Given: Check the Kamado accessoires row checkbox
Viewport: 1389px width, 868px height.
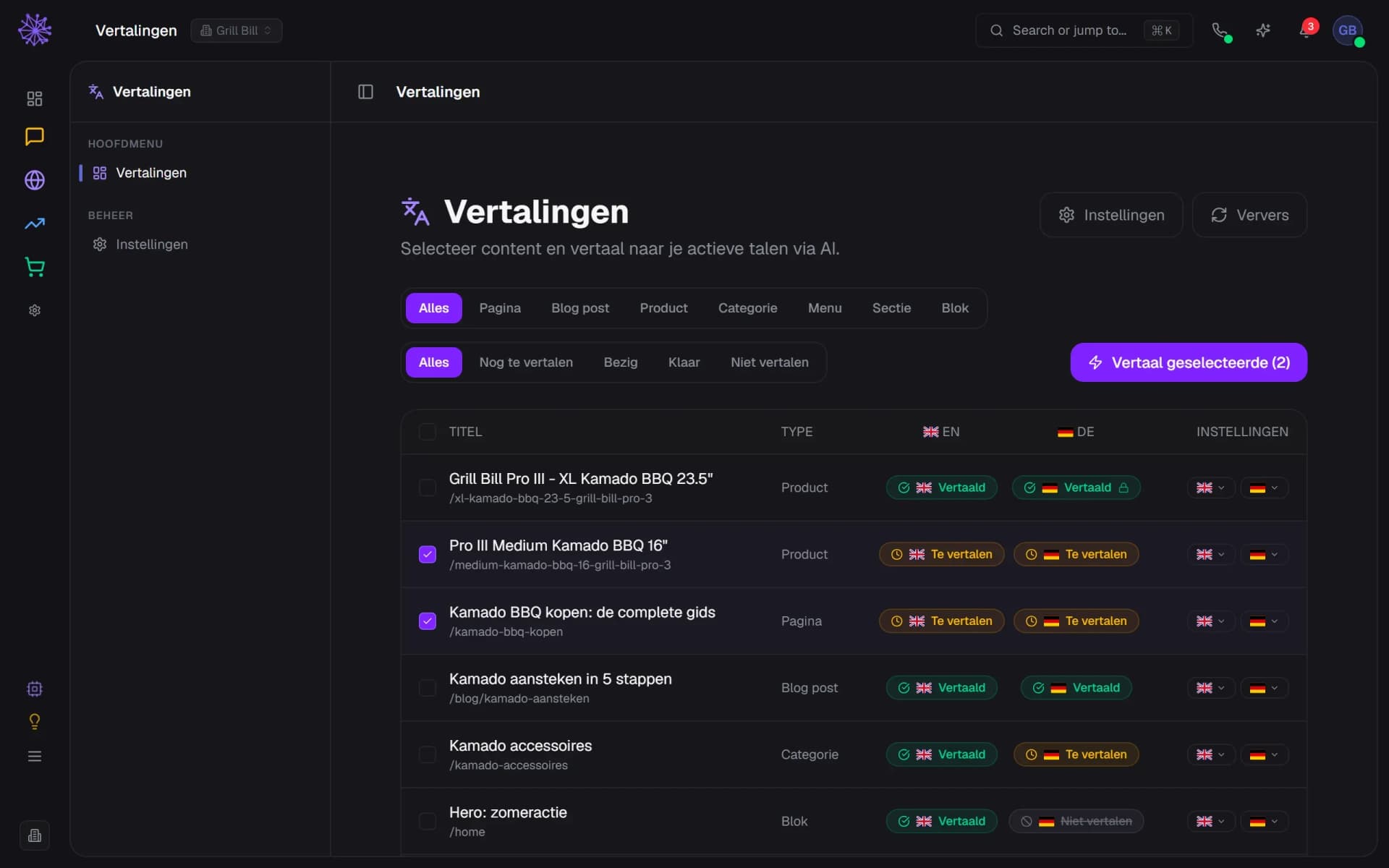Looking at the screenshot, I should [428, 754].
